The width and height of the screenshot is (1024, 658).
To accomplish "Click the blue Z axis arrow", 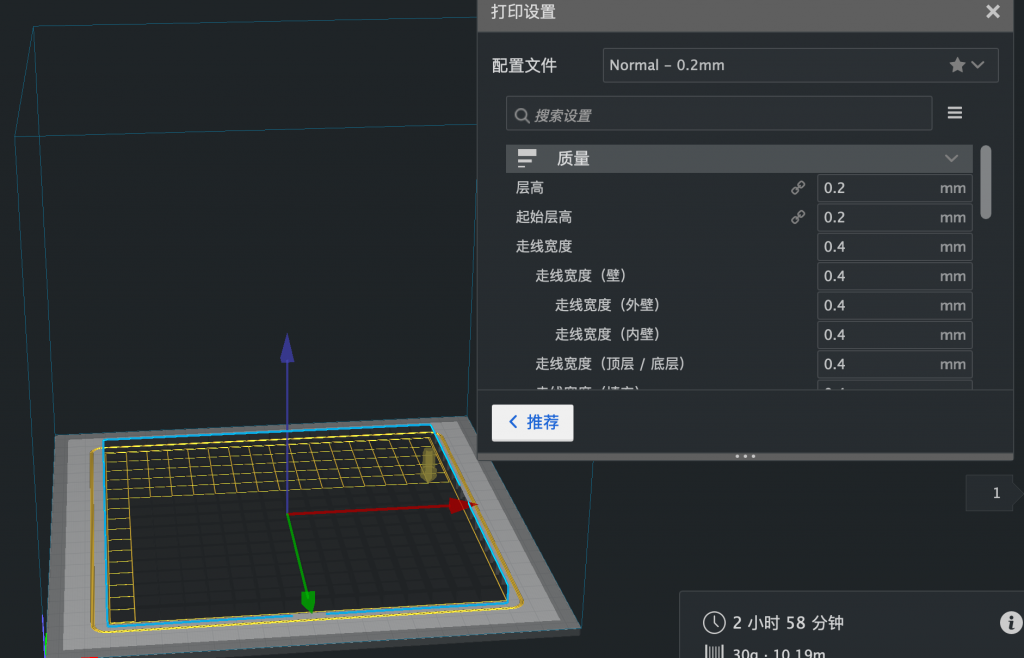I will (287, 349).
